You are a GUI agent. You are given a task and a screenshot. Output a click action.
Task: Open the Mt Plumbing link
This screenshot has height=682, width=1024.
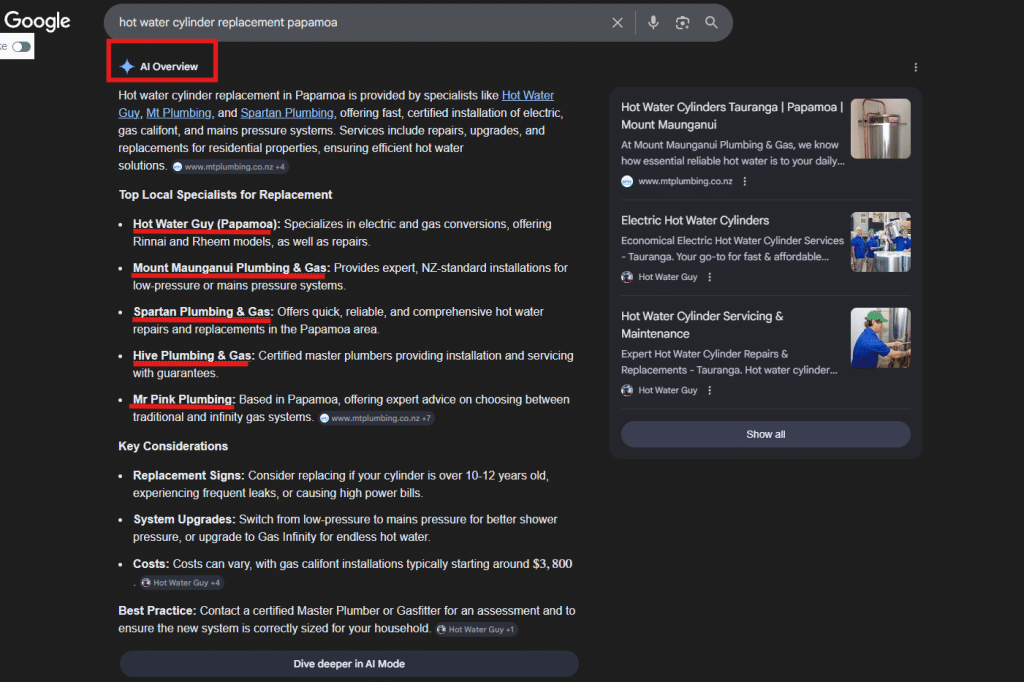(x=178, y=113)
